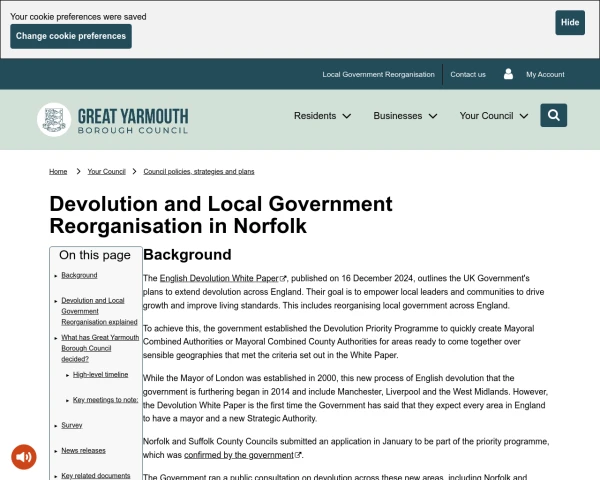The width and height of the screenshot is (600, 480).
Task: Go to the Home breadcrumb
Action: (x=58, y=172)
